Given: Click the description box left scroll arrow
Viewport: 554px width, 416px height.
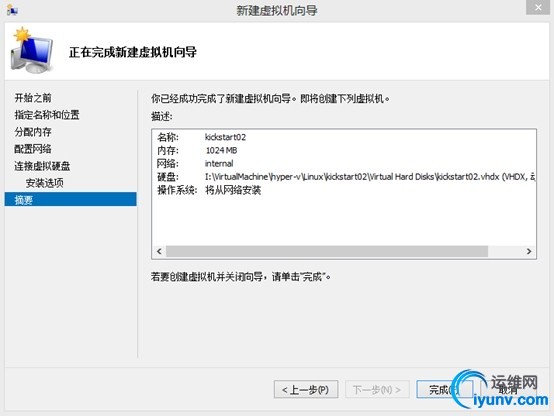Looking at the screenshot, I should coord(159,251).
